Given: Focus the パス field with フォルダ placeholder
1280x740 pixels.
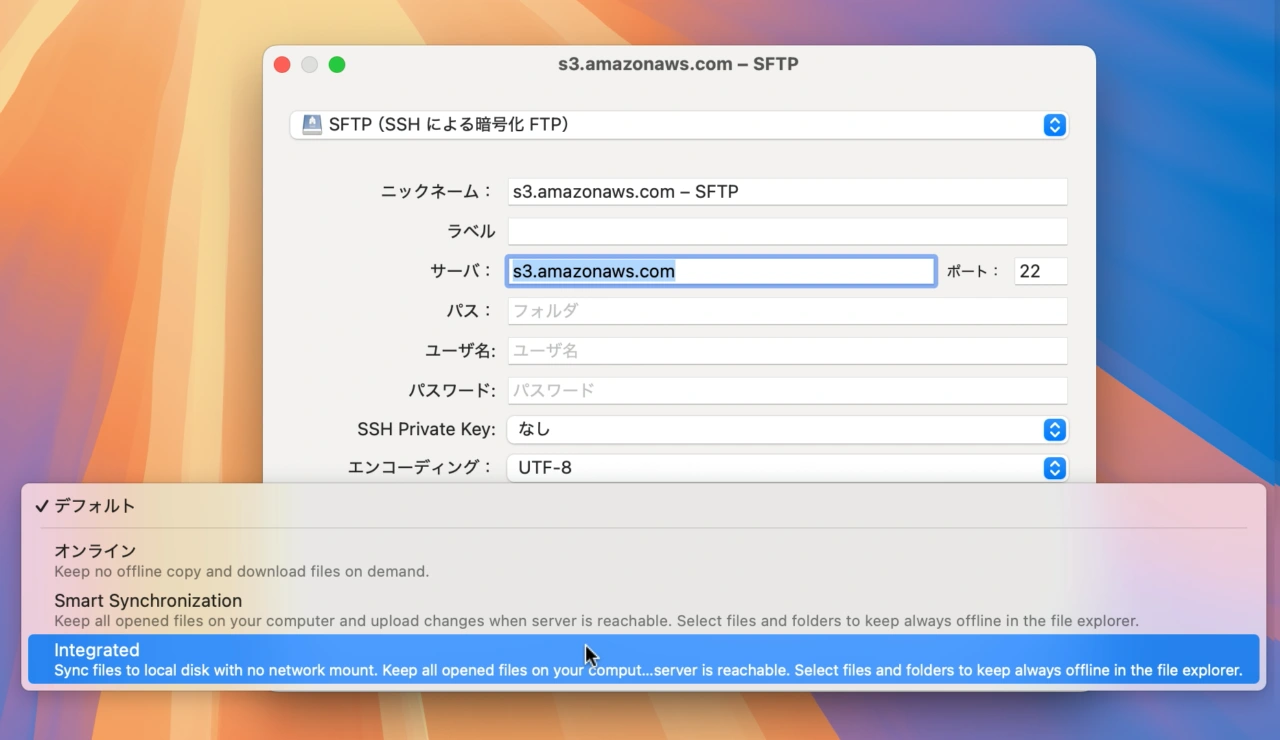Looking at the screenshot, I should 786,311.
